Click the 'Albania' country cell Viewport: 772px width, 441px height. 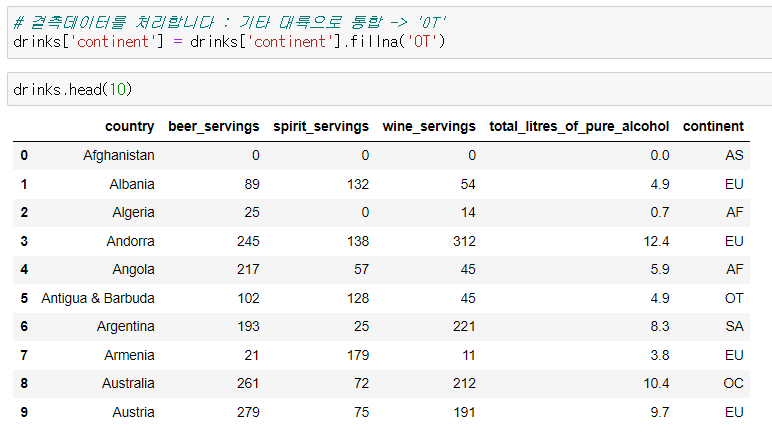coord(132,185)
